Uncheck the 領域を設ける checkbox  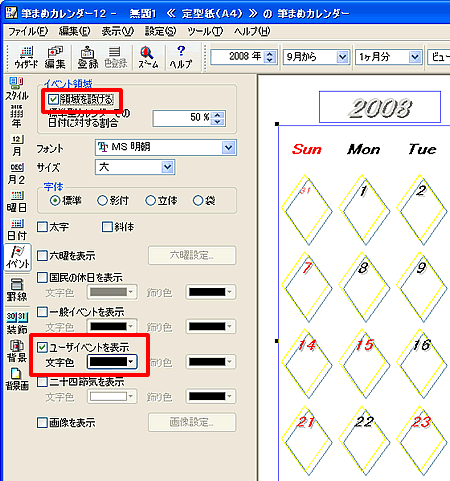coord(53,99)
